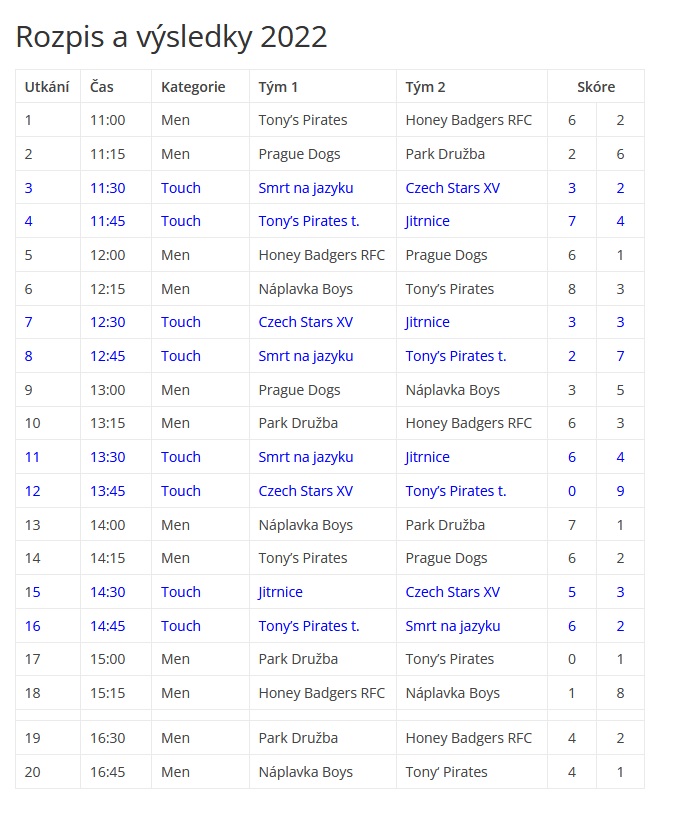The image size is (684, 829).
Task: Click Smrt na jazyku in the 11:30 row
Action: click(x=305, y=188)
